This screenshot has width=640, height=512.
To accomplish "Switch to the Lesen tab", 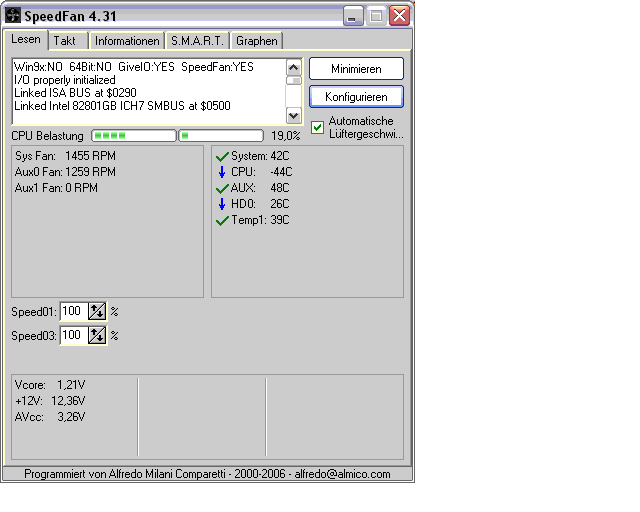I will (26, 40).
